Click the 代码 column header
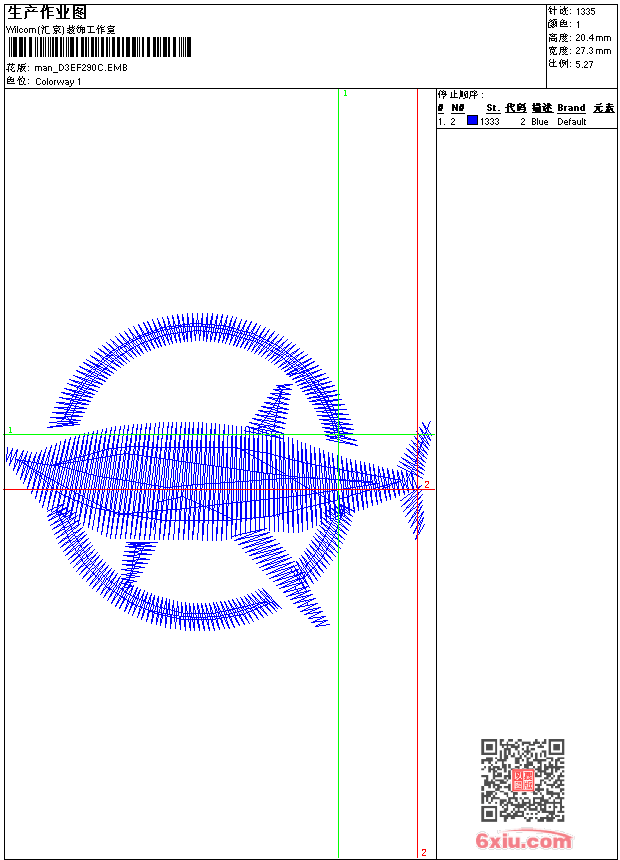This screenshot has height=860, width=620. [x=516, y=108]
